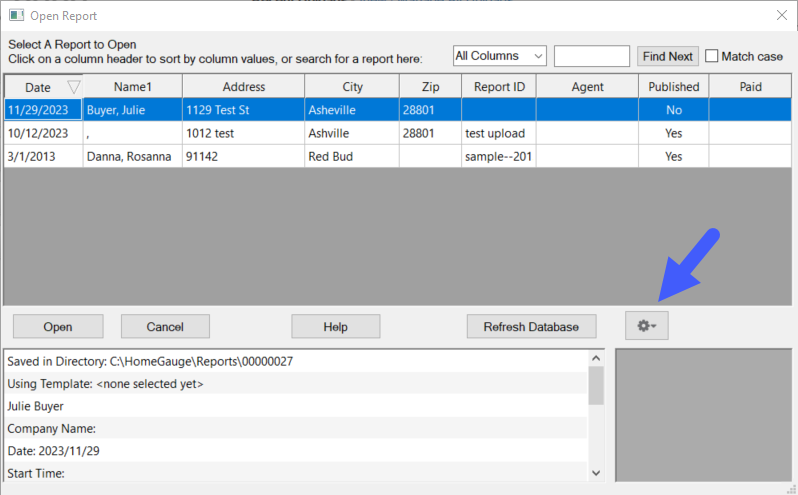The width and height of the screenshot is (798, 495).
Task: Click the Open Report window icon
Action: (16, 16)
